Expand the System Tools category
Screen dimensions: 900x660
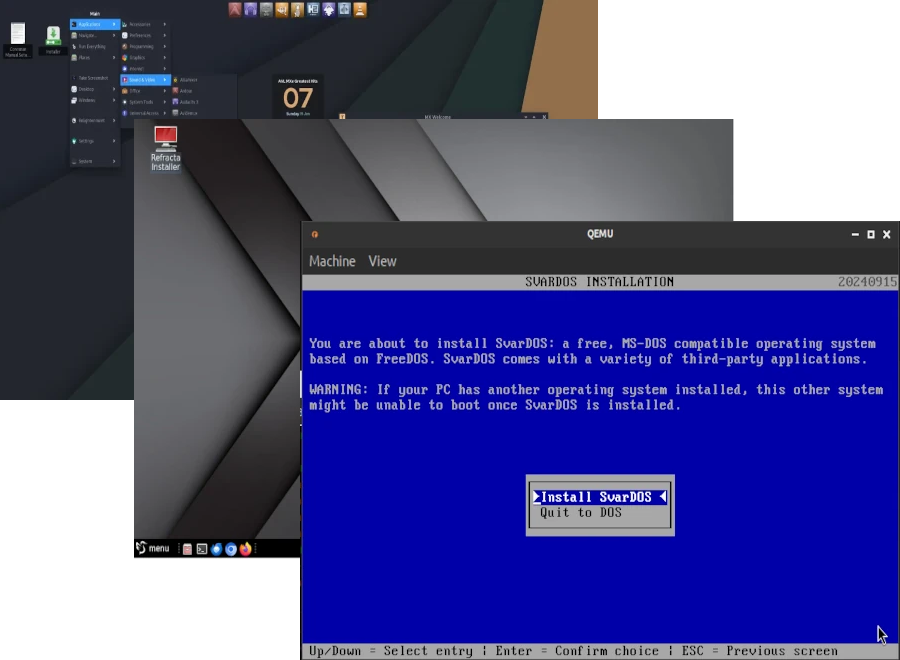[x=145, y=102]
